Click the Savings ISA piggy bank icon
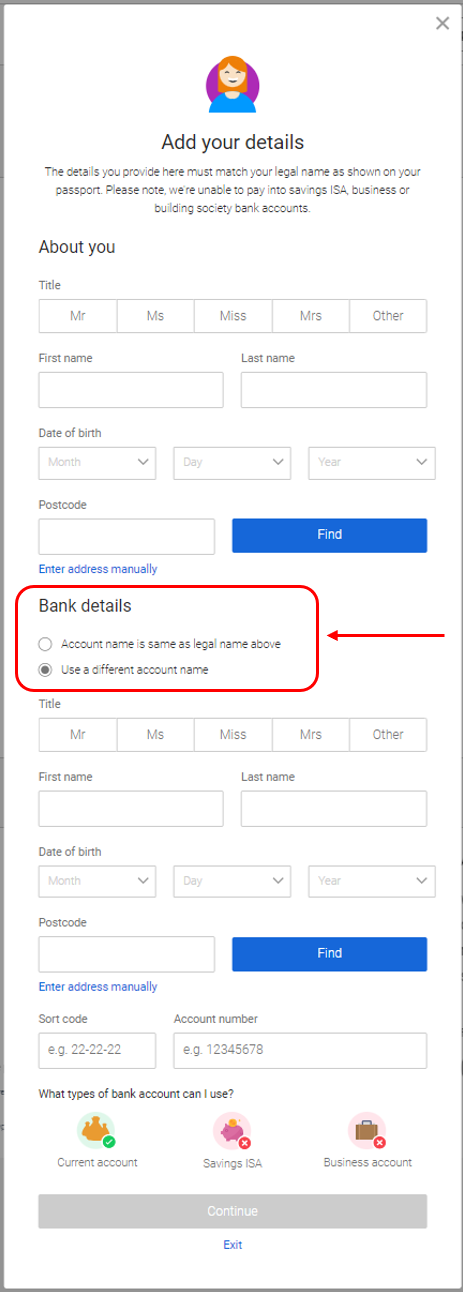Viewport: 463px width, 1292px height. tap(233, 1132)
